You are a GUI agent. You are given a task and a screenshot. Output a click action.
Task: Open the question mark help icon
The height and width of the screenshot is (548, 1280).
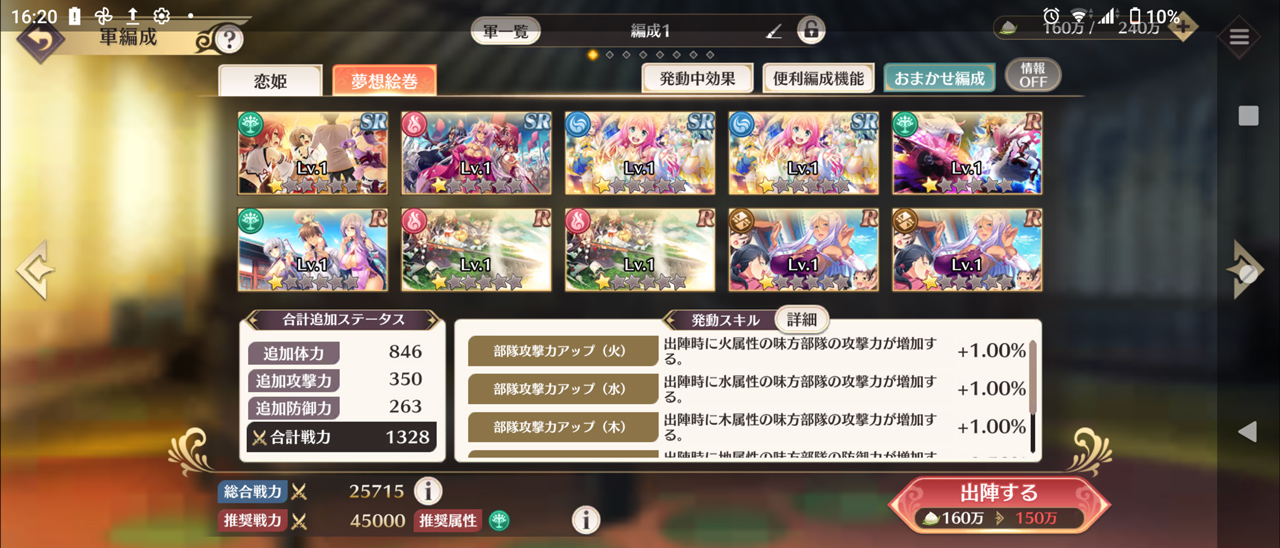pyautogui.click(x=229, y=40)
